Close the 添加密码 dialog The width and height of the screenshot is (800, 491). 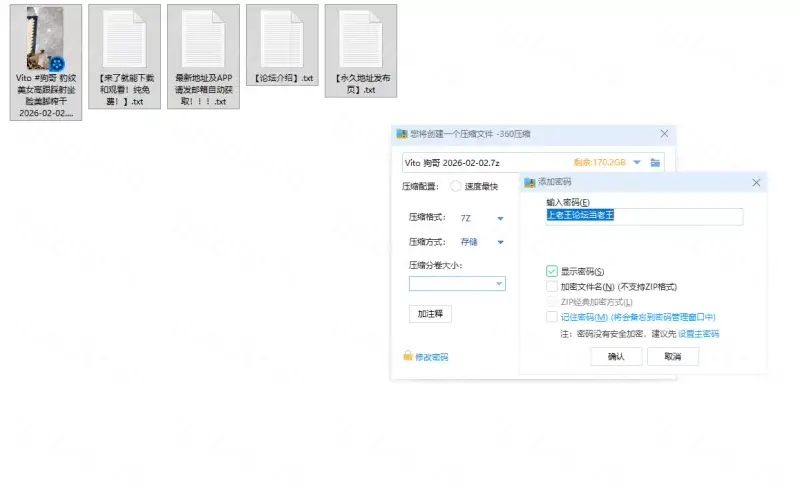click(756, 183)
